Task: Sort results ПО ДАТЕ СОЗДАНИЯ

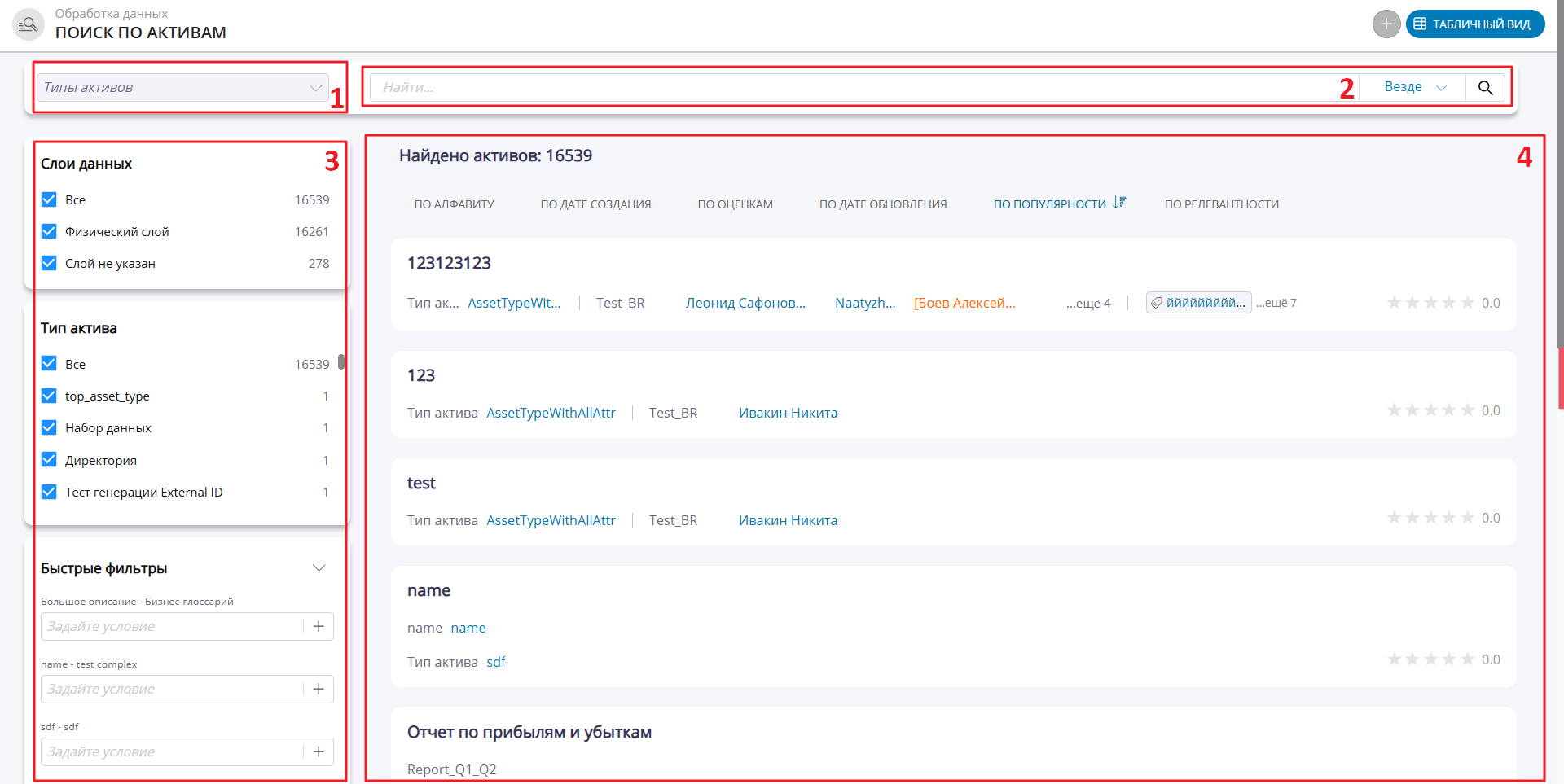Action: tap(595, 204)
